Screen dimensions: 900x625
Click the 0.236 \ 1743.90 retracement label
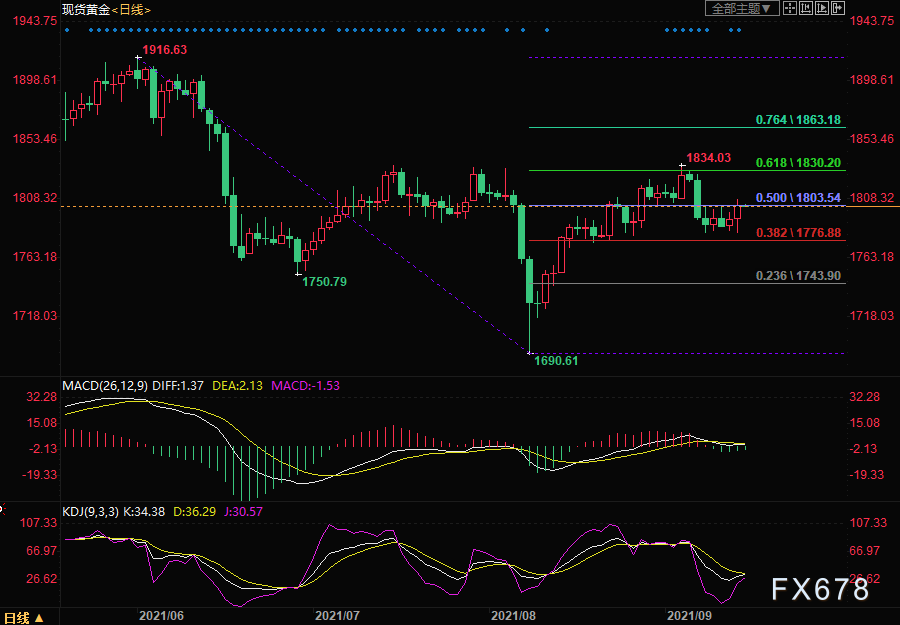798,275
